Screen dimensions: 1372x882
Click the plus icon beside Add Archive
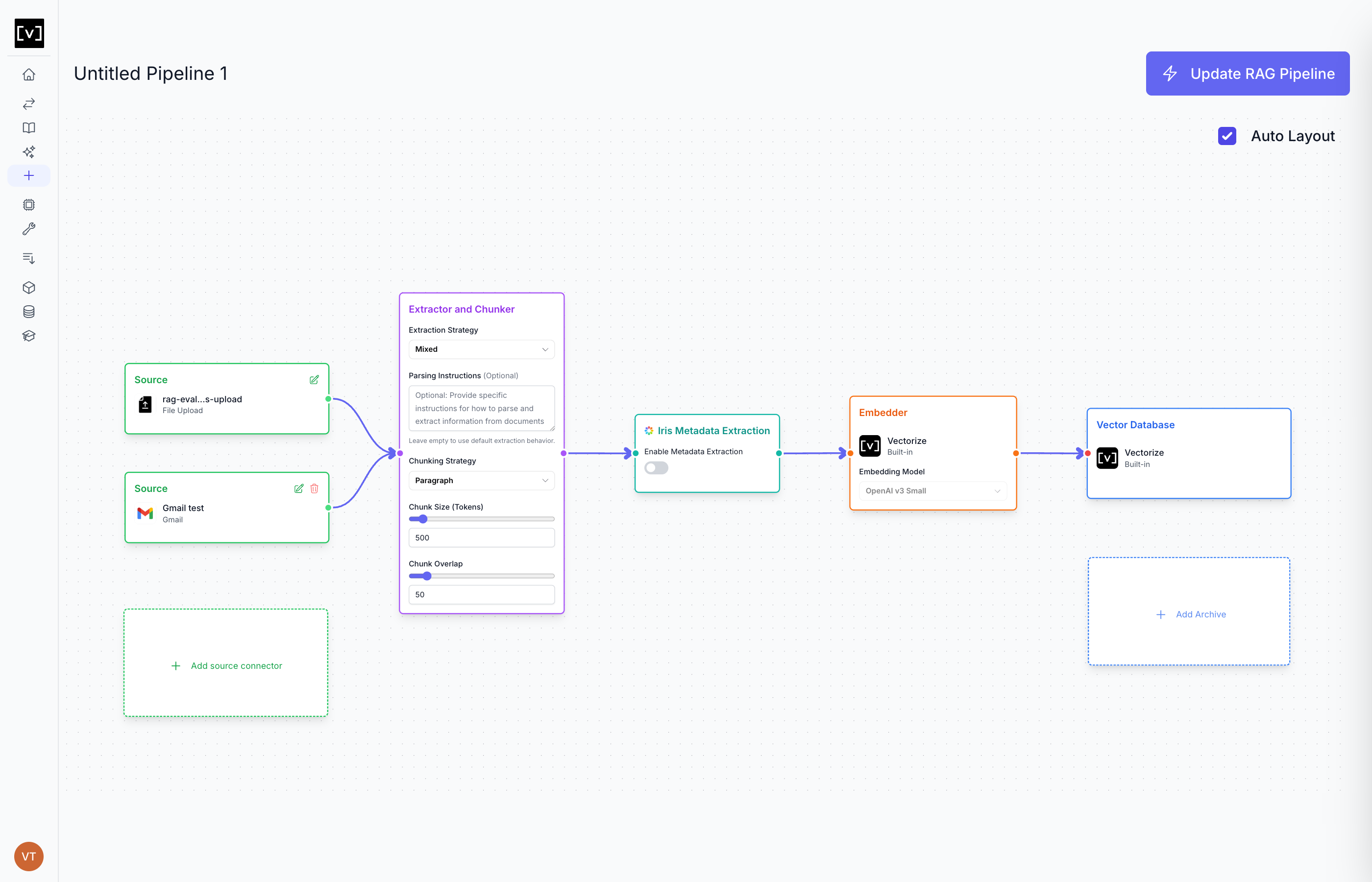(x=1161, y=614)
